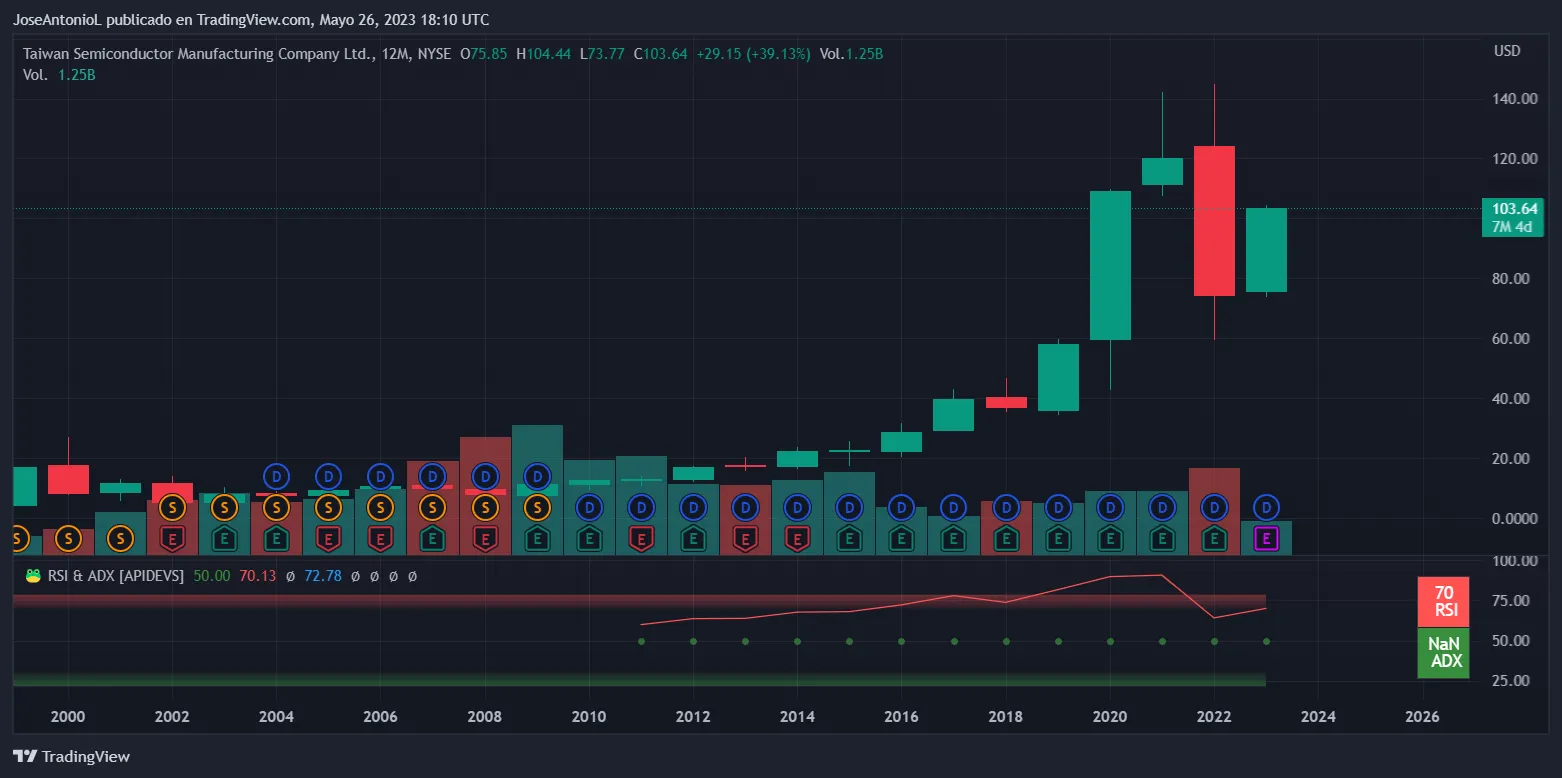
Task: Click the purple E earnings icon at 2022
Action: point(1265,539)
